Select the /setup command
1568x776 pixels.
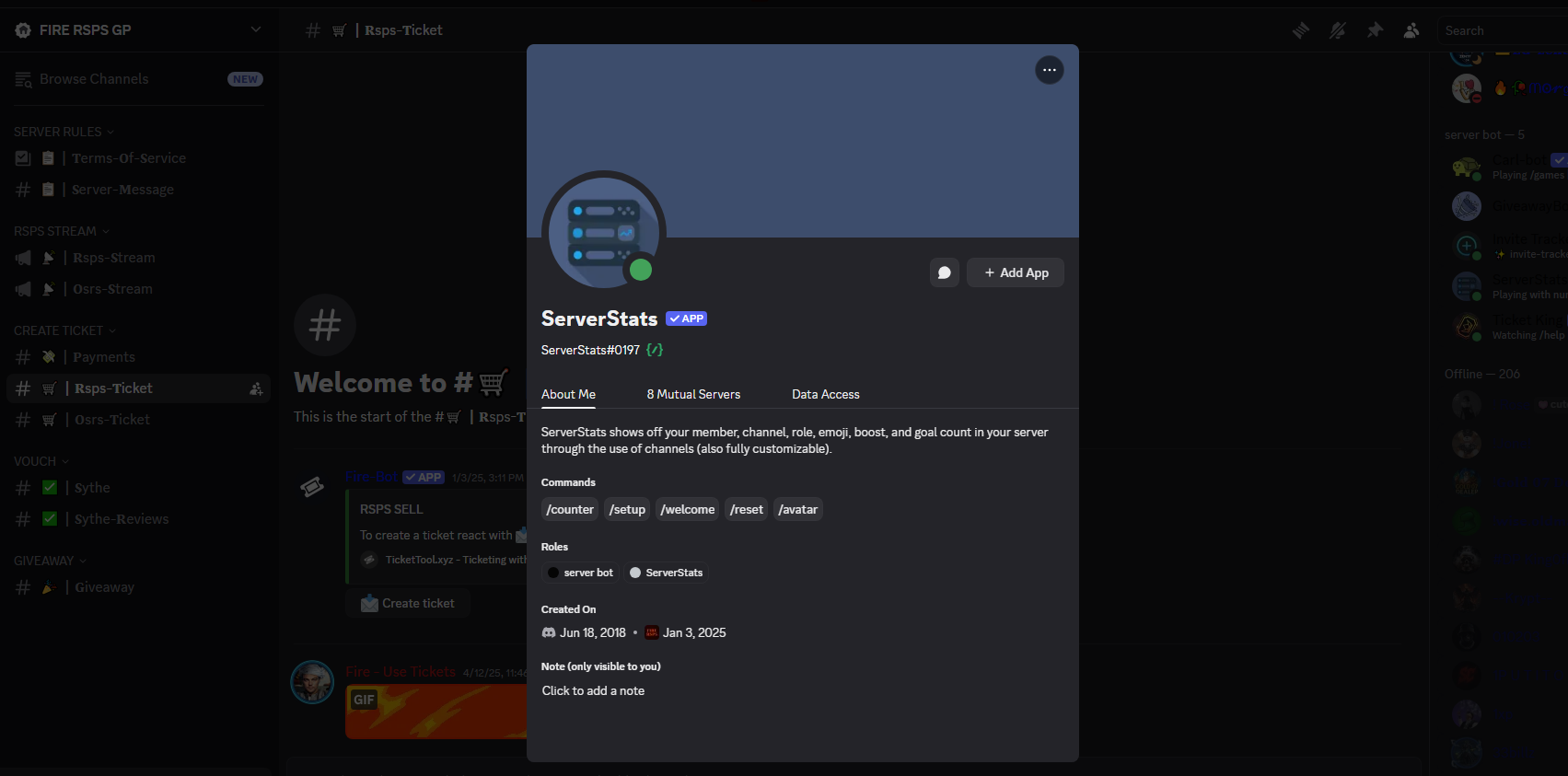(627, 509)
